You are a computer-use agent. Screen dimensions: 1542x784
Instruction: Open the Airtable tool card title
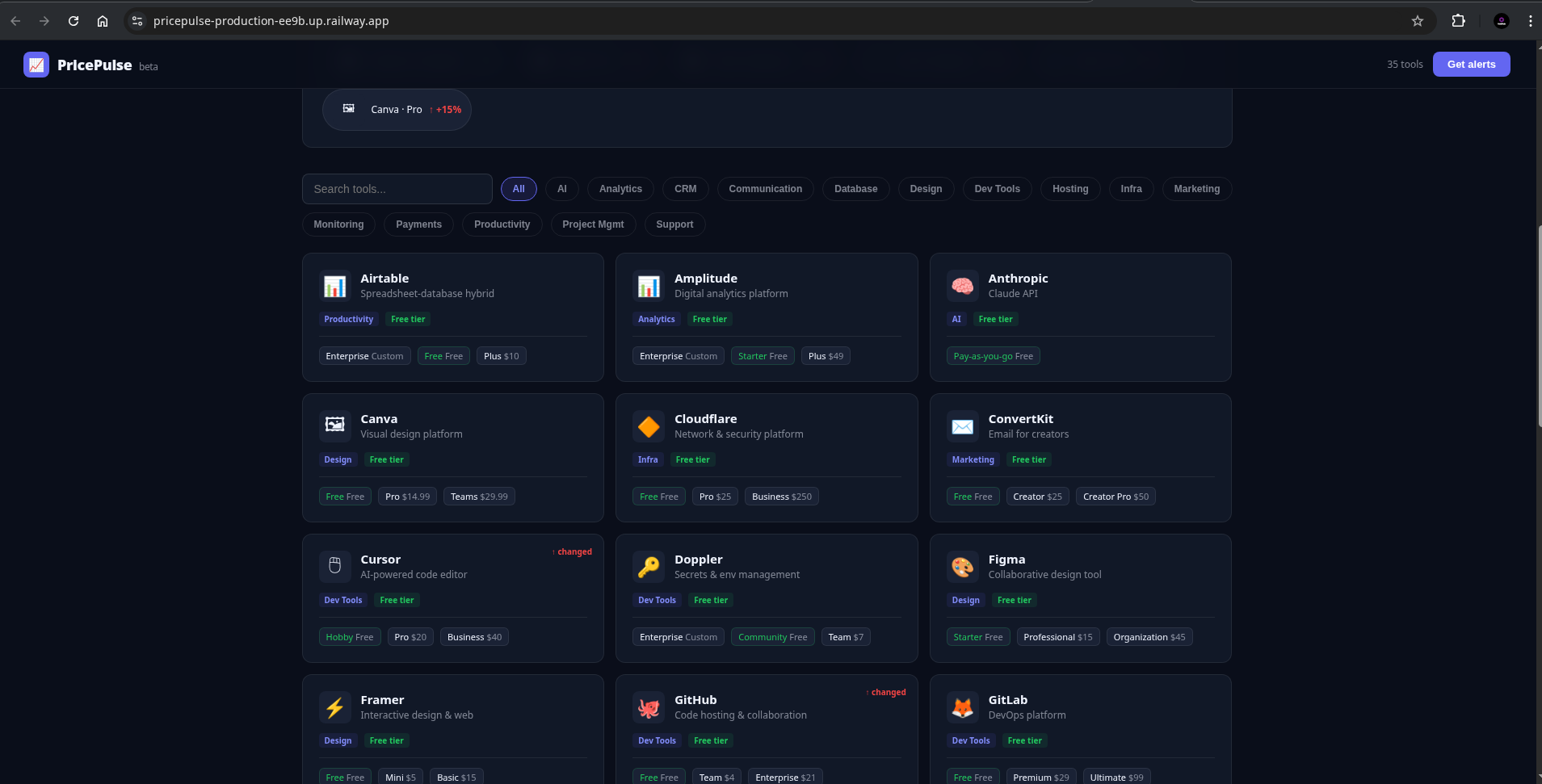[384, 279]
